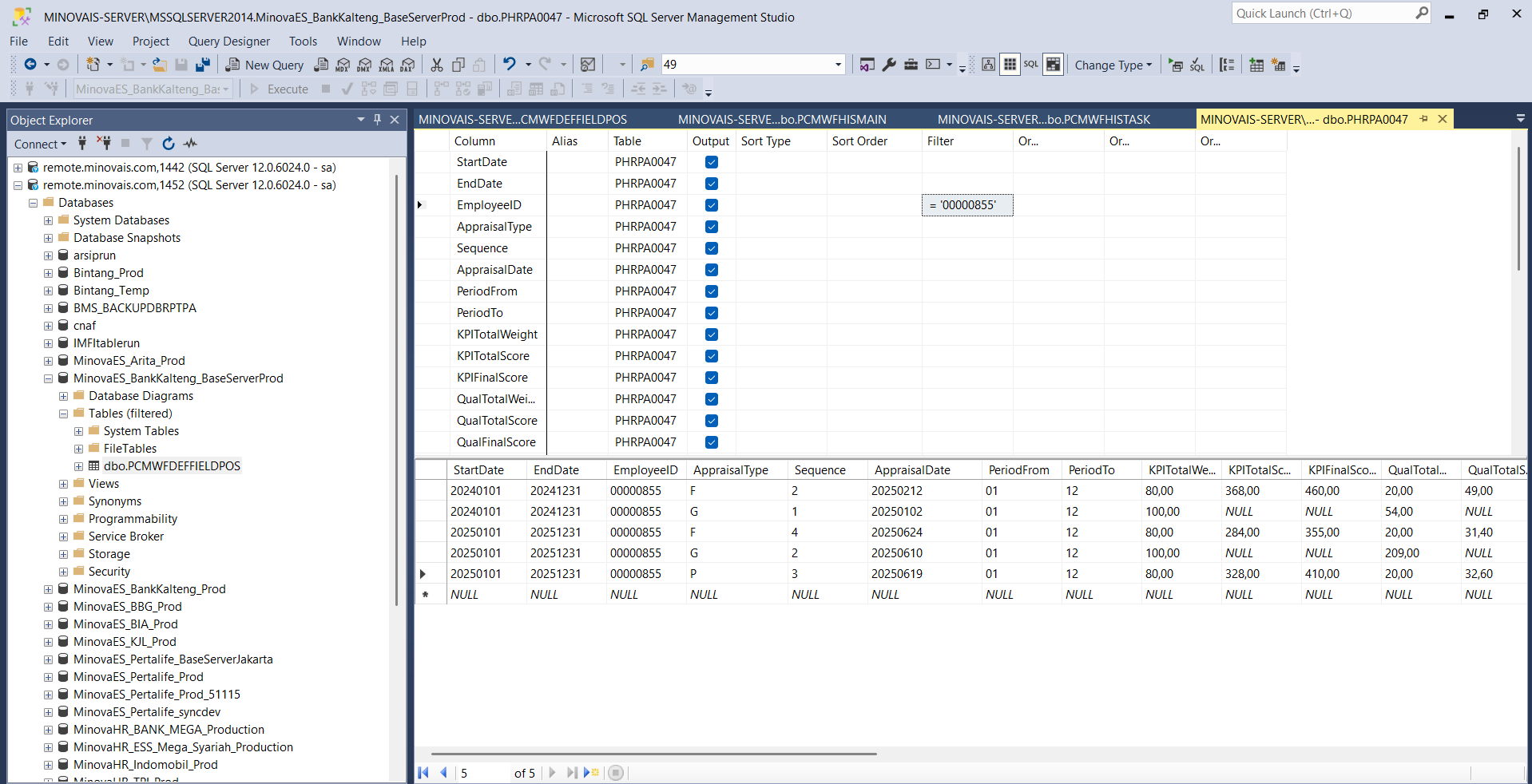The height and width of the screenshot is (784, 1532).
Task: Collapse the Tables (filtered) node
Action: pos(63,414)
